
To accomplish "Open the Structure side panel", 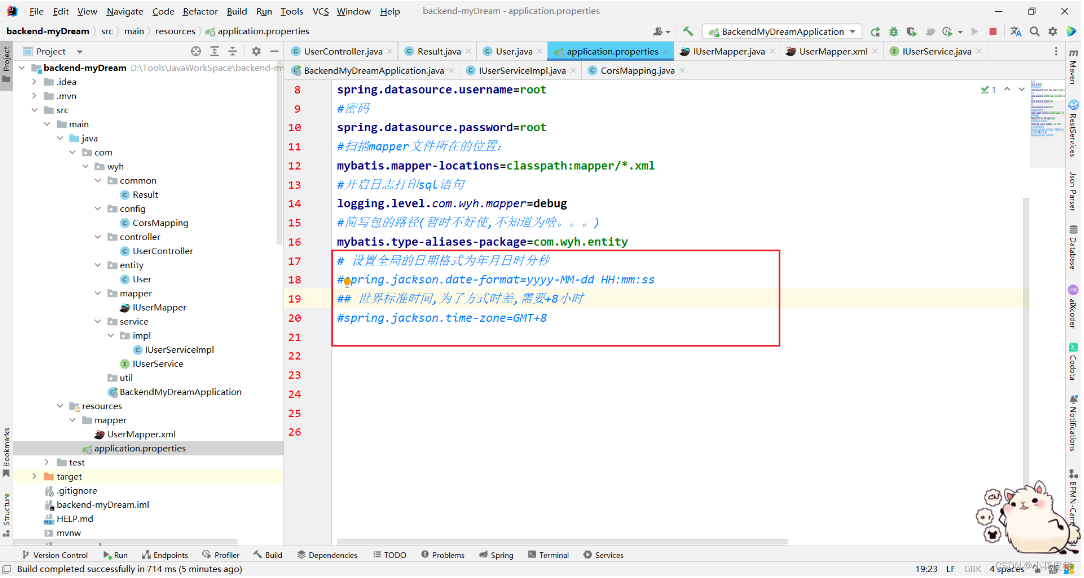I will (6, 515).
